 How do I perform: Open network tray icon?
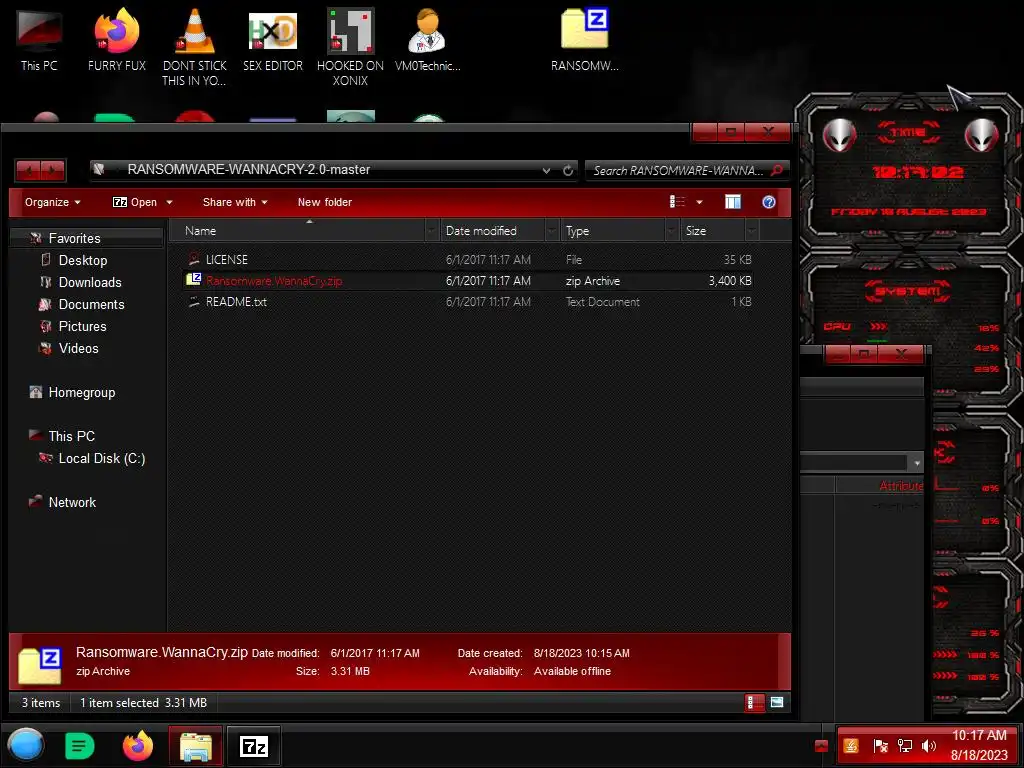pyautogui.click(x=904, y=746)
